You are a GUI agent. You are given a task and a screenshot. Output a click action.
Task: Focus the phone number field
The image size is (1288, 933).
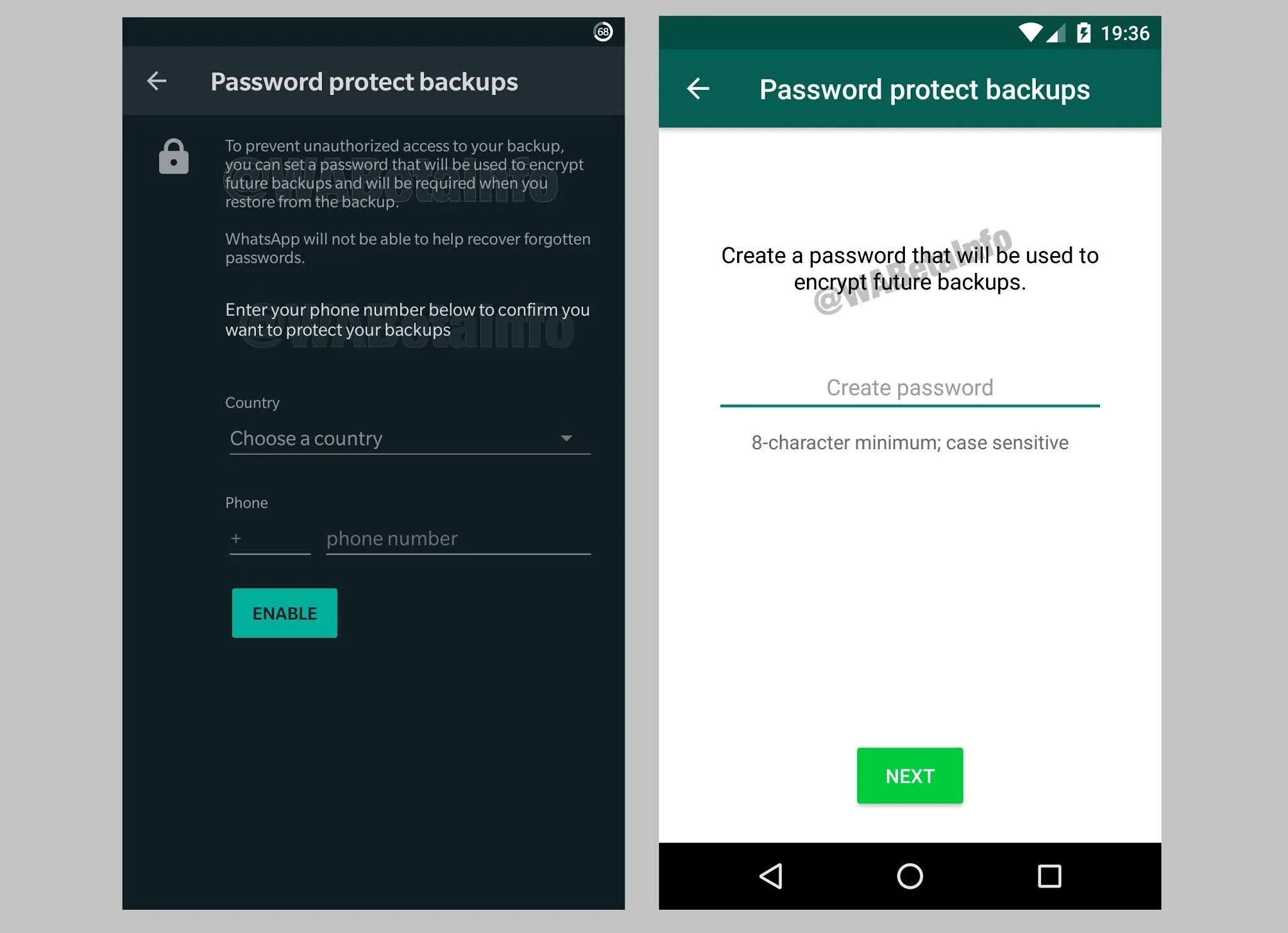pos(458,539)
